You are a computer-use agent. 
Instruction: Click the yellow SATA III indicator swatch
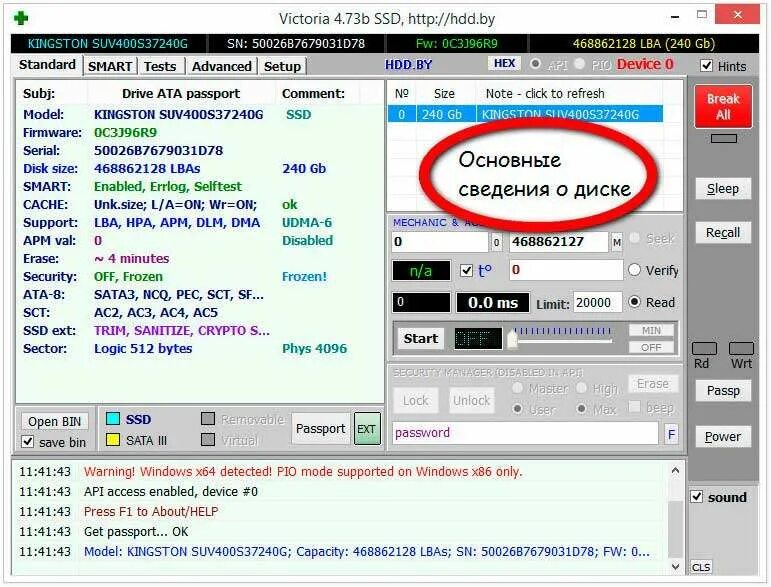[113, 440]
